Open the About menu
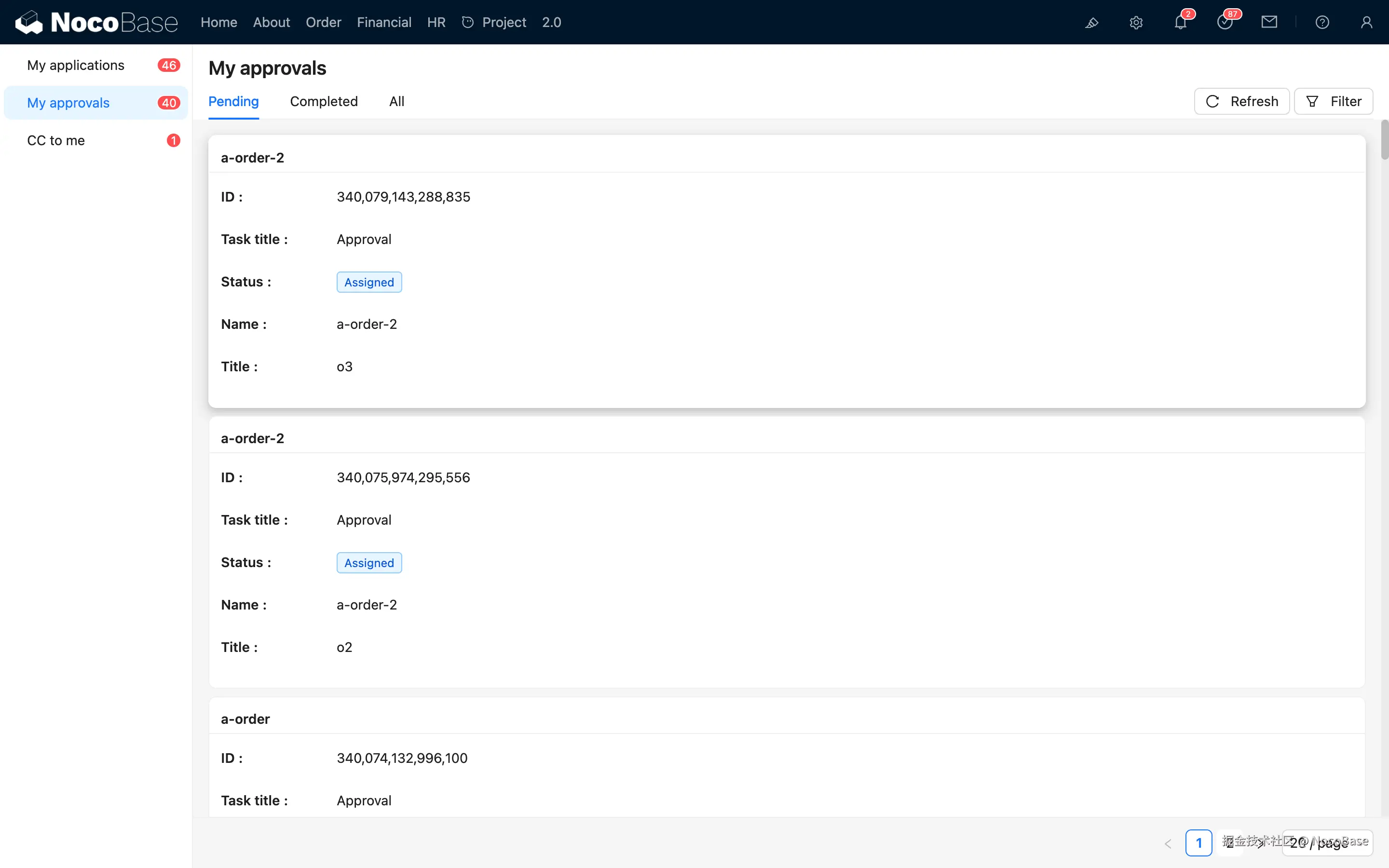1389x868 pixels. 272,22
